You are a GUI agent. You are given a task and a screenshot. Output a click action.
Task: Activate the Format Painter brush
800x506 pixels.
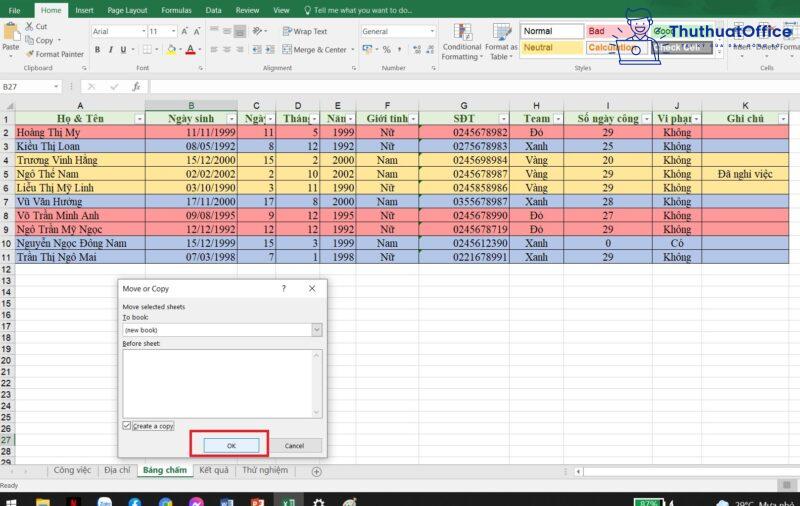point(30,54)
